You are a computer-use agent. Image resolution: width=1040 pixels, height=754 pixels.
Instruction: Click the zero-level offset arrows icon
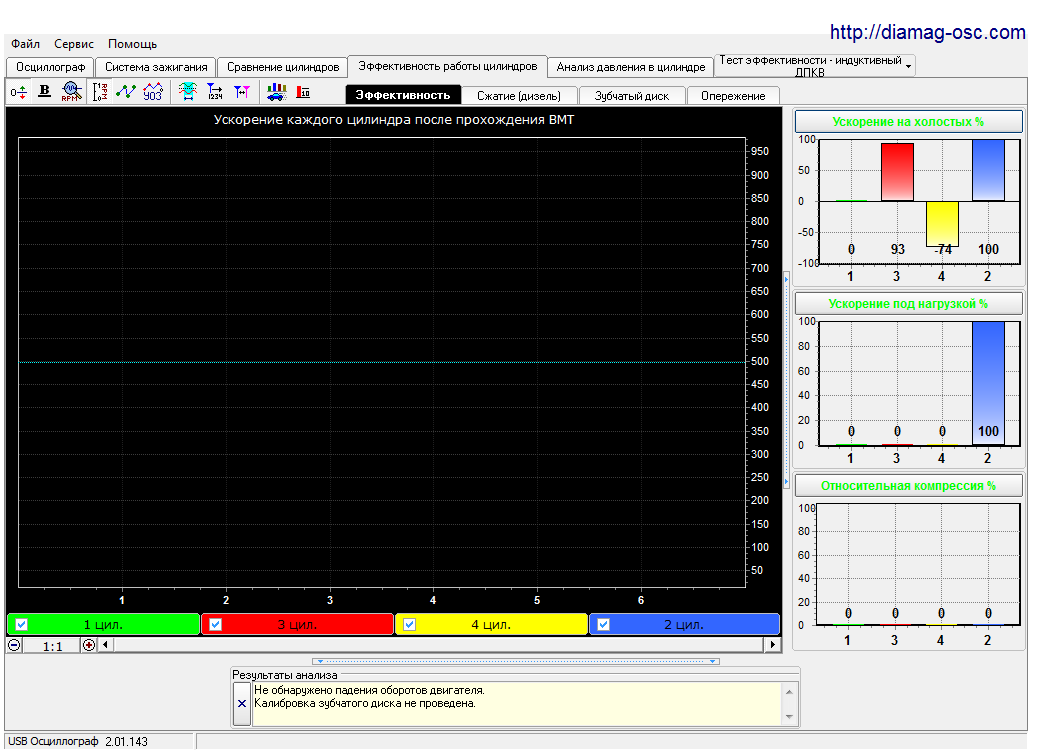point(19,92)
